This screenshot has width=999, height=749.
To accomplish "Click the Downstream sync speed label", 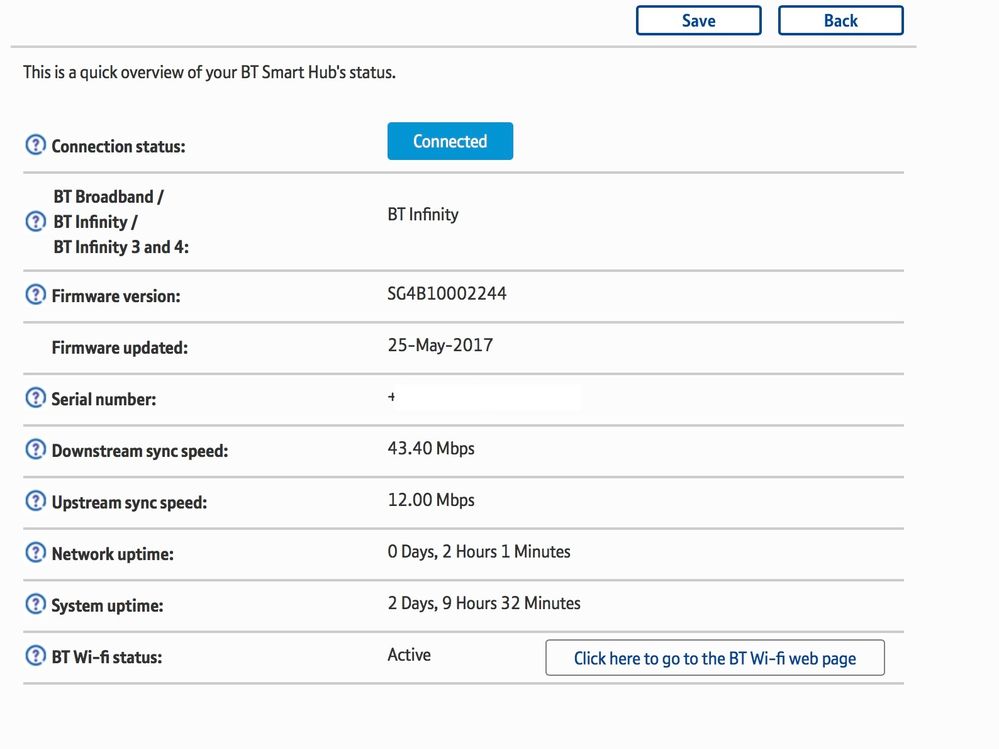I will 140,451.
